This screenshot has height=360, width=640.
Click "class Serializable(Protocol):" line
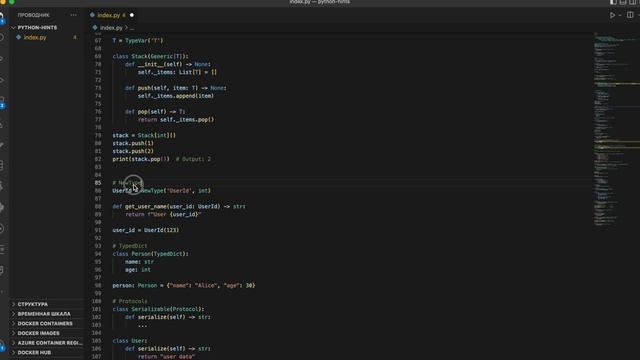click(x=158, y=309)
